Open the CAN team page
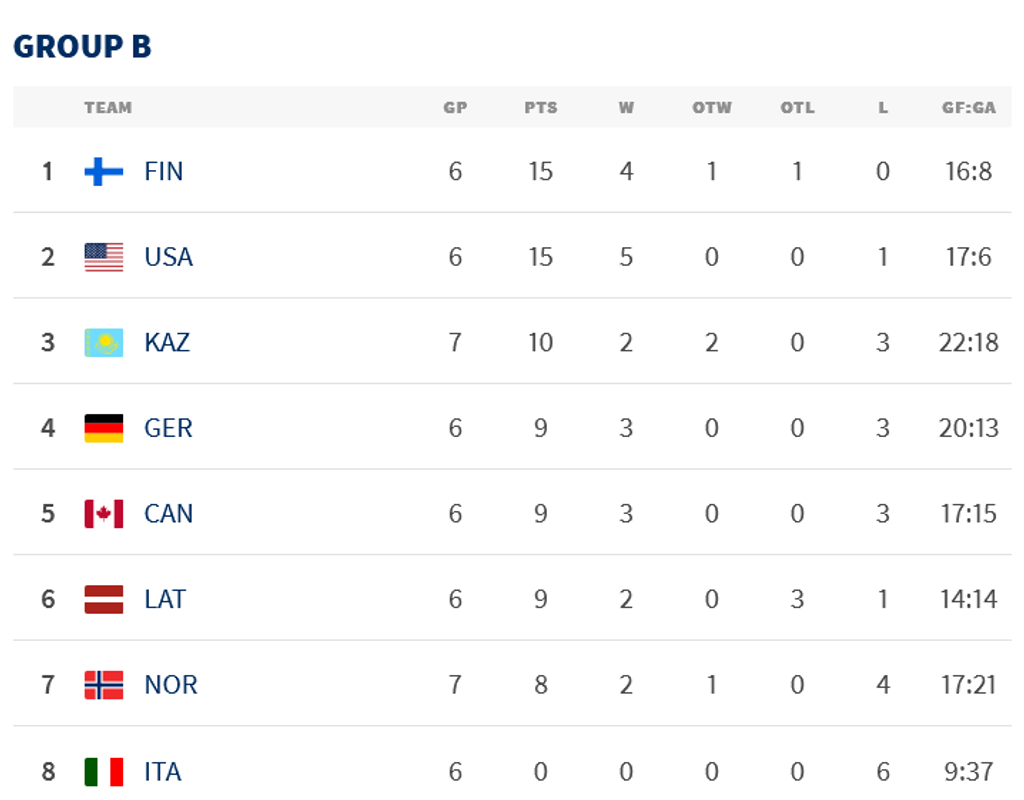The image size is (1024, 800). 168,514
